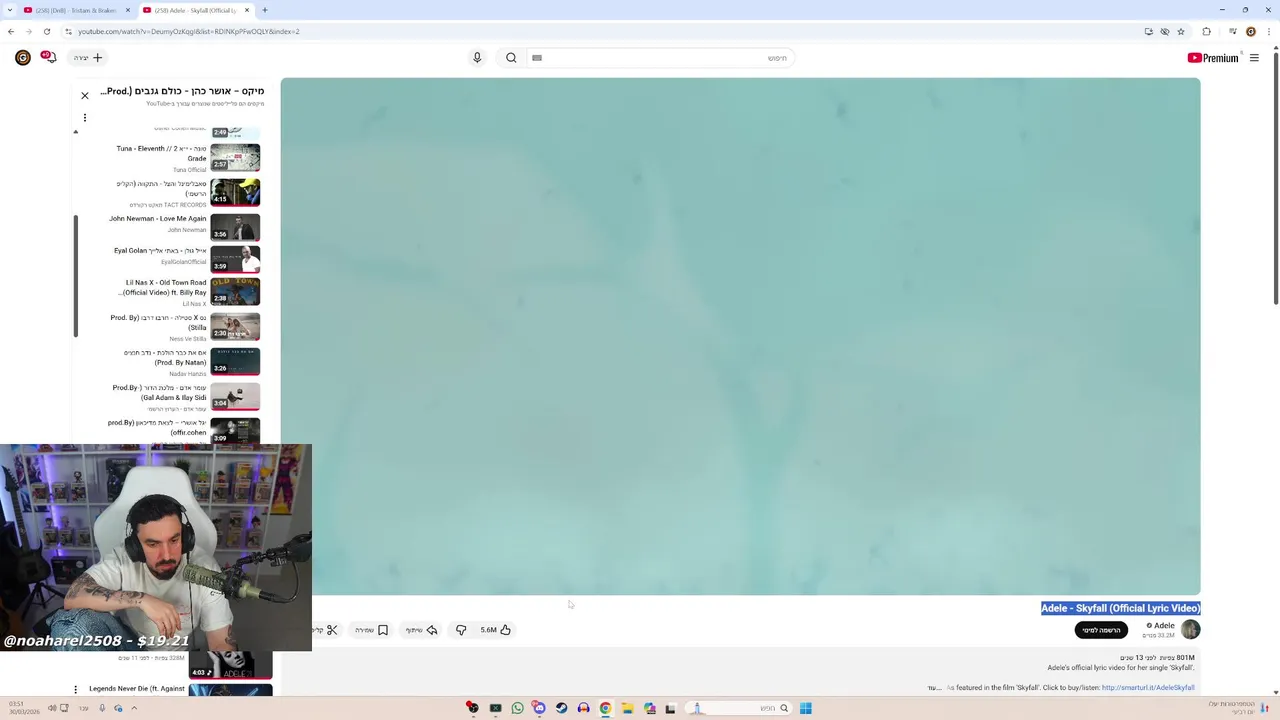Open File Explorer from the taskbar
The height and width of the screenshot is (720, 1280).
coord(627,708)
